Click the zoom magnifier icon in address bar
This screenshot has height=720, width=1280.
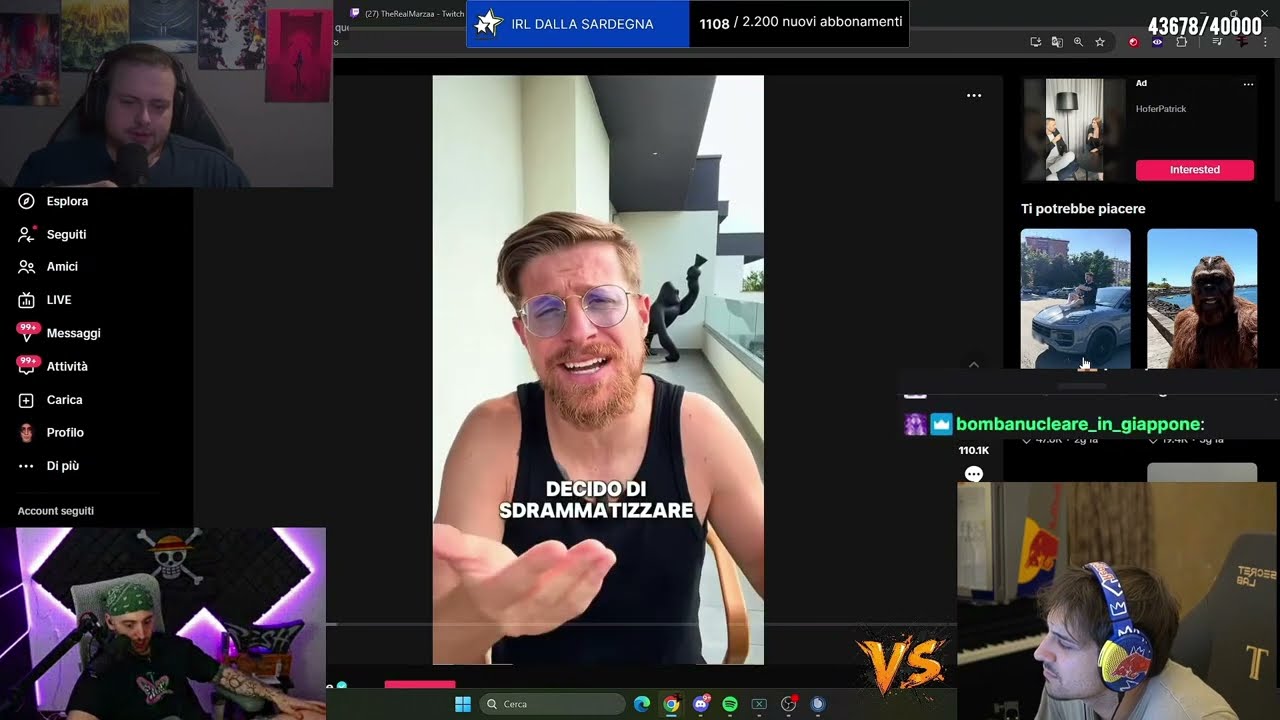[1078, 42]
